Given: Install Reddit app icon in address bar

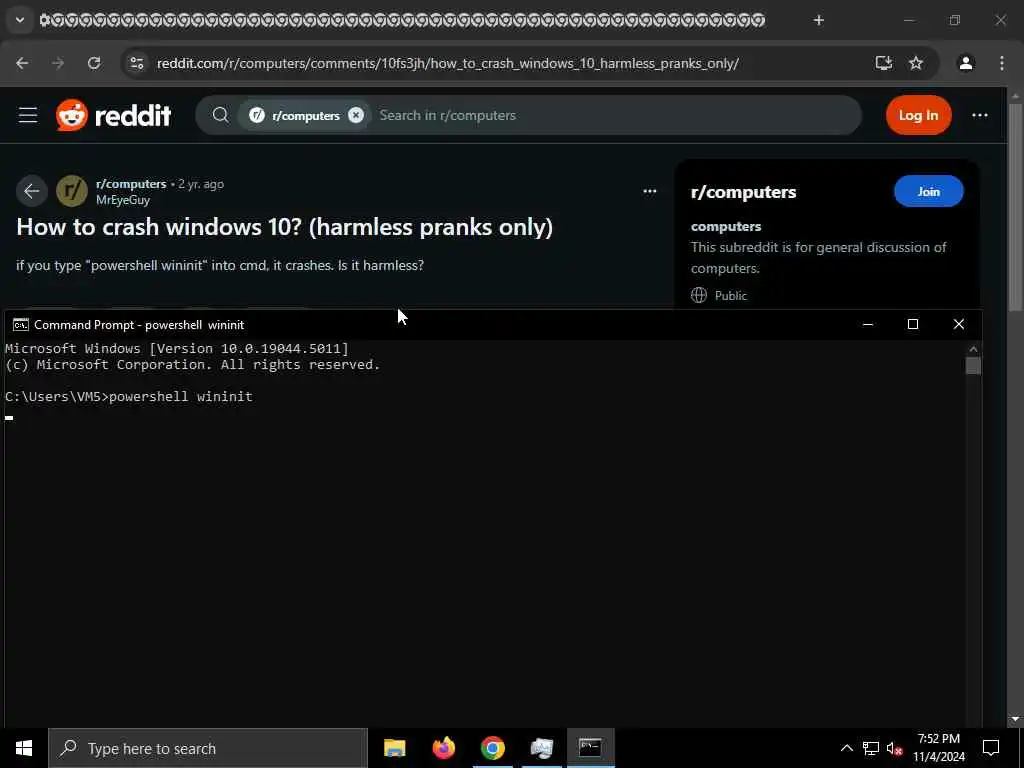Looking at the screenshot, I should 884,63.
